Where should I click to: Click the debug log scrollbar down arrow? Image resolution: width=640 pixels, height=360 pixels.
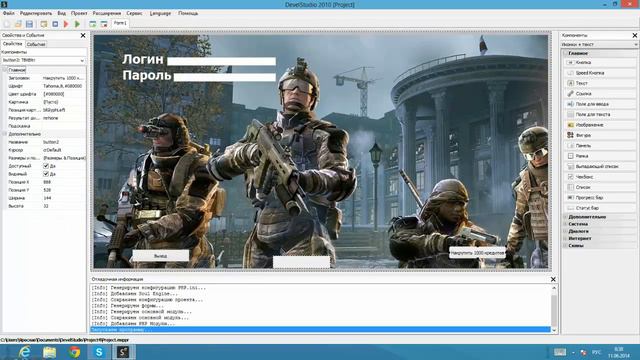pos(554,330)
